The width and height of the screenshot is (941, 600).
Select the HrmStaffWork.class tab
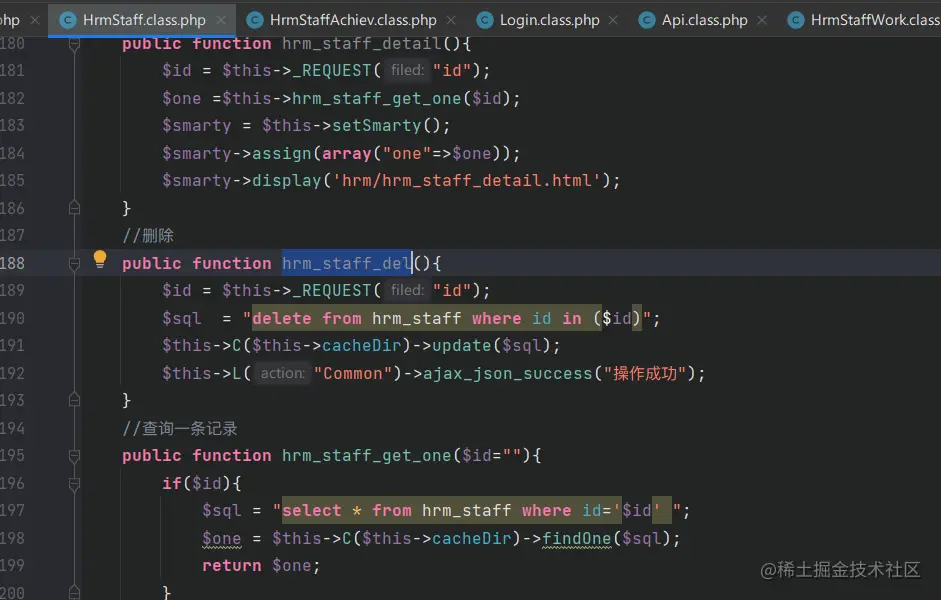click(864, 20)
